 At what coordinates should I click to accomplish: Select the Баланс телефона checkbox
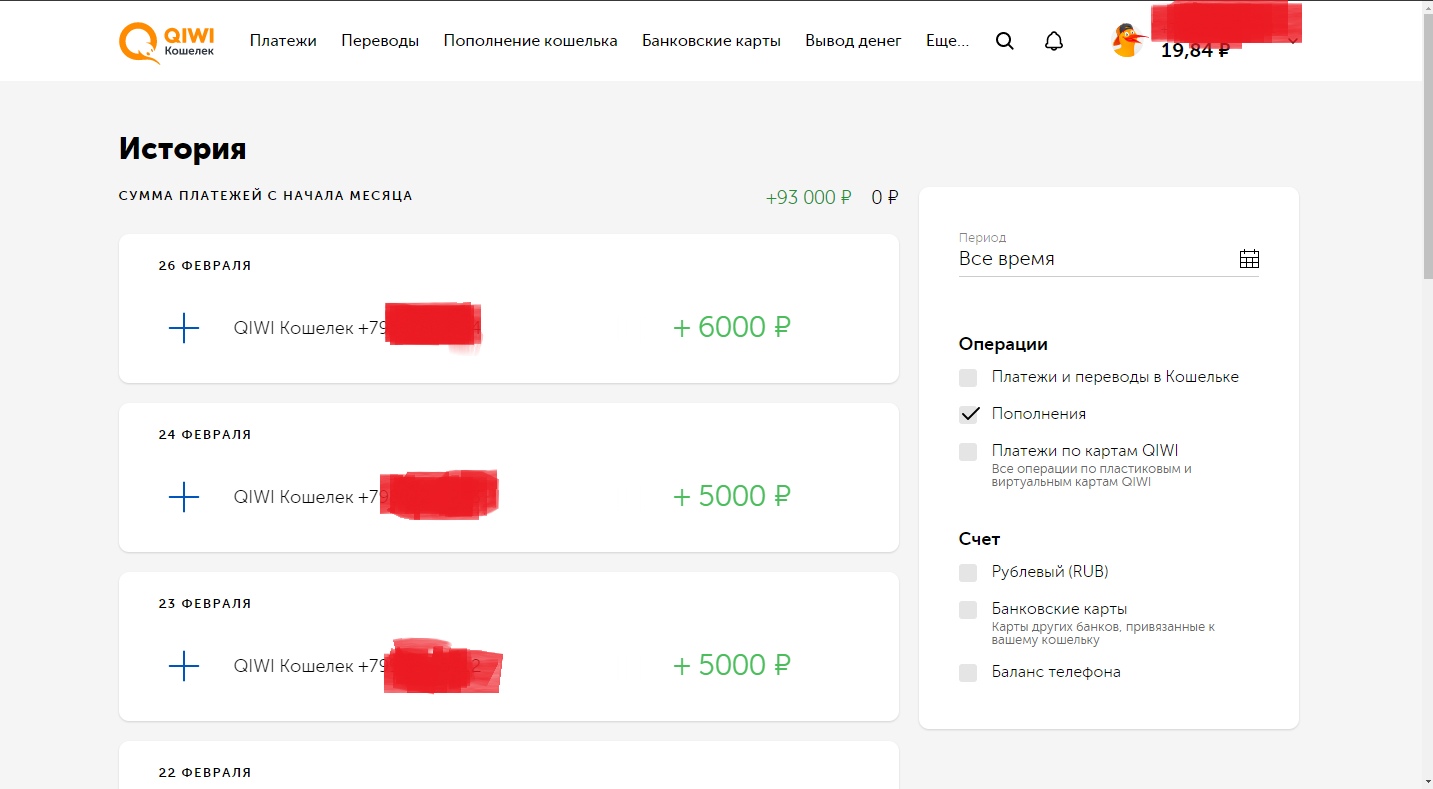pyautogui.click(x=968, y=673)
